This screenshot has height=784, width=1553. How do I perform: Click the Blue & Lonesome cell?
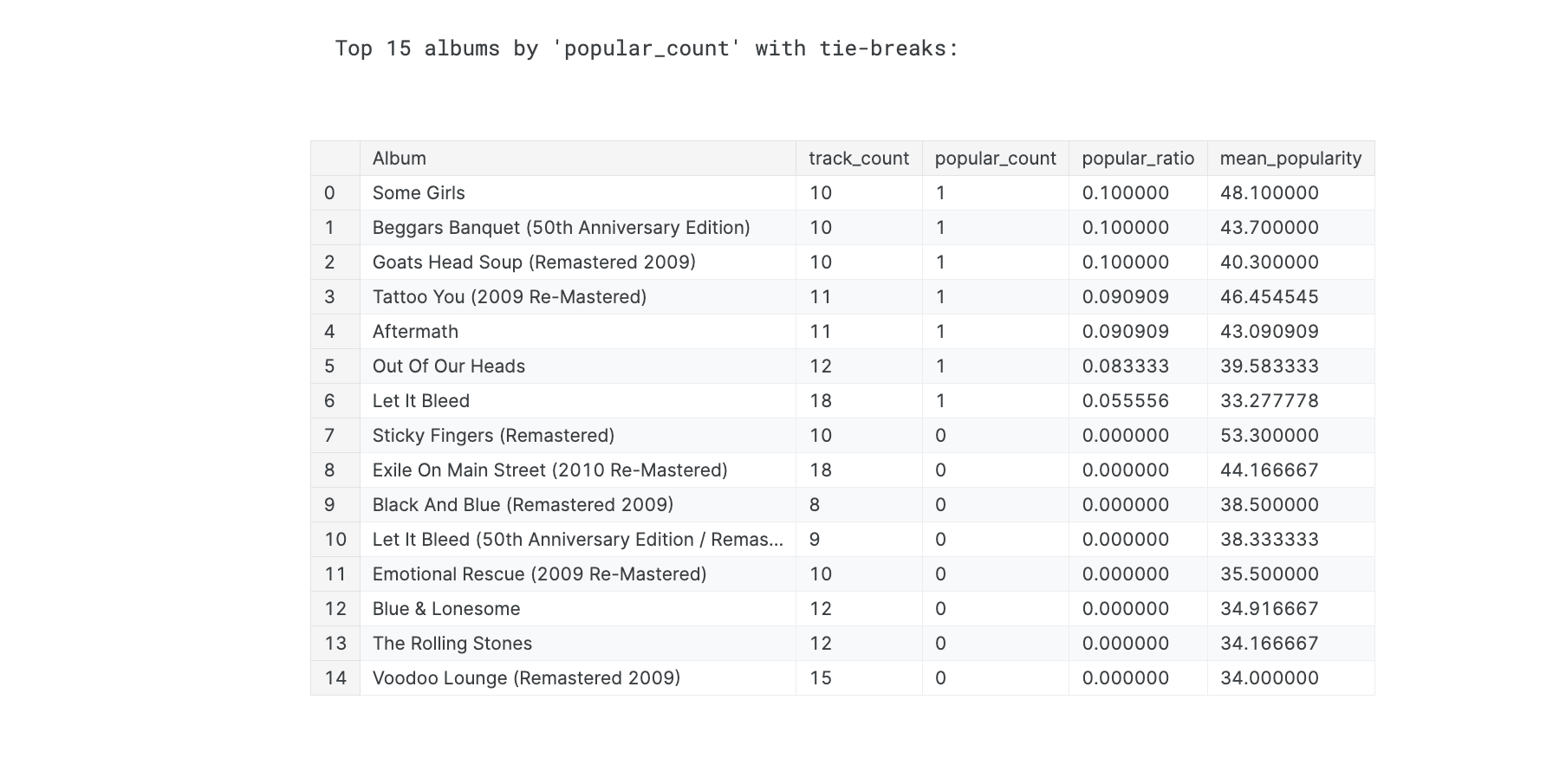(x=446, y=609)
